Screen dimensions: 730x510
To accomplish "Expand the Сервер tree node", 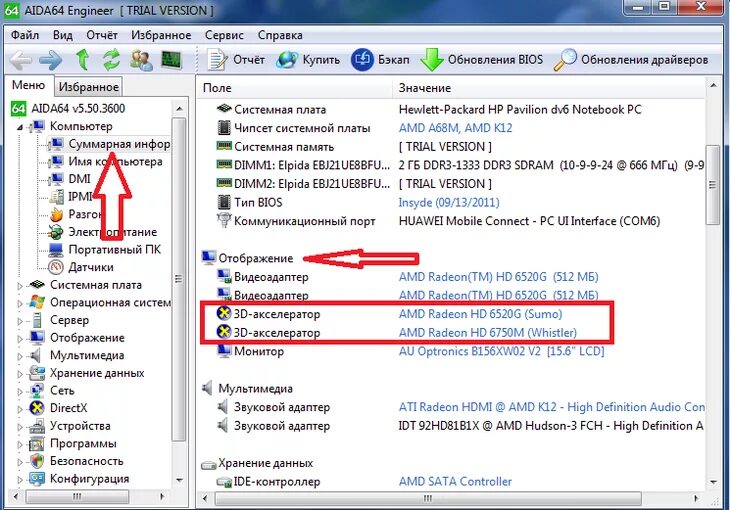I will point(20,321).
